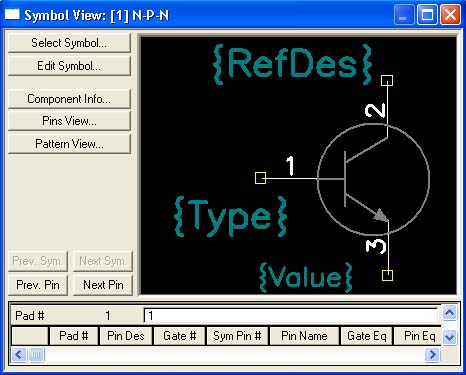
Task: Open Component Info
Action: pos(69,99)
